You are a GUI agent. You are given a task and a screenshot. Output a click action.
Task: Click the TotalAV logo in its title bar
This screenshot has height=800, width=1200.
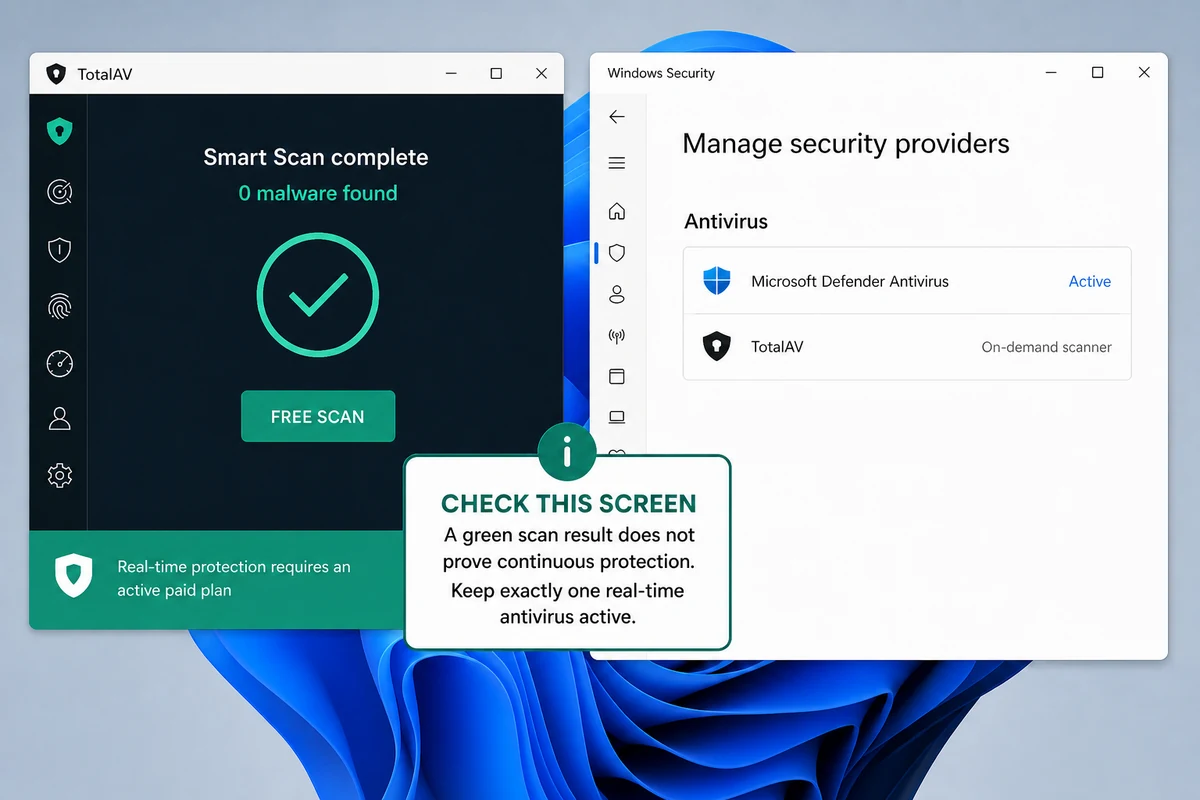[56, 74]
